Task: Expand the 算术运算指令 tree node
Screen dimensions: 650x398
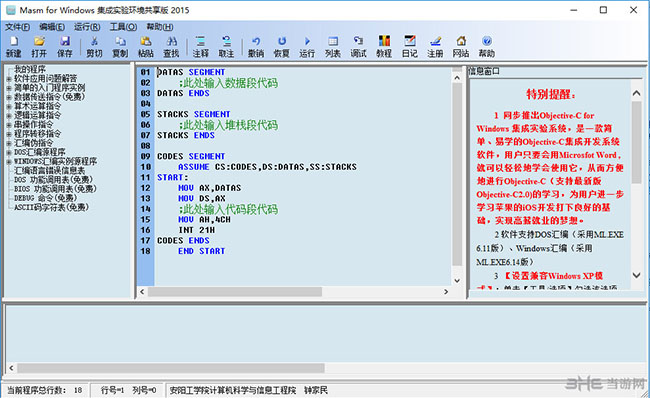Action: 9,106
